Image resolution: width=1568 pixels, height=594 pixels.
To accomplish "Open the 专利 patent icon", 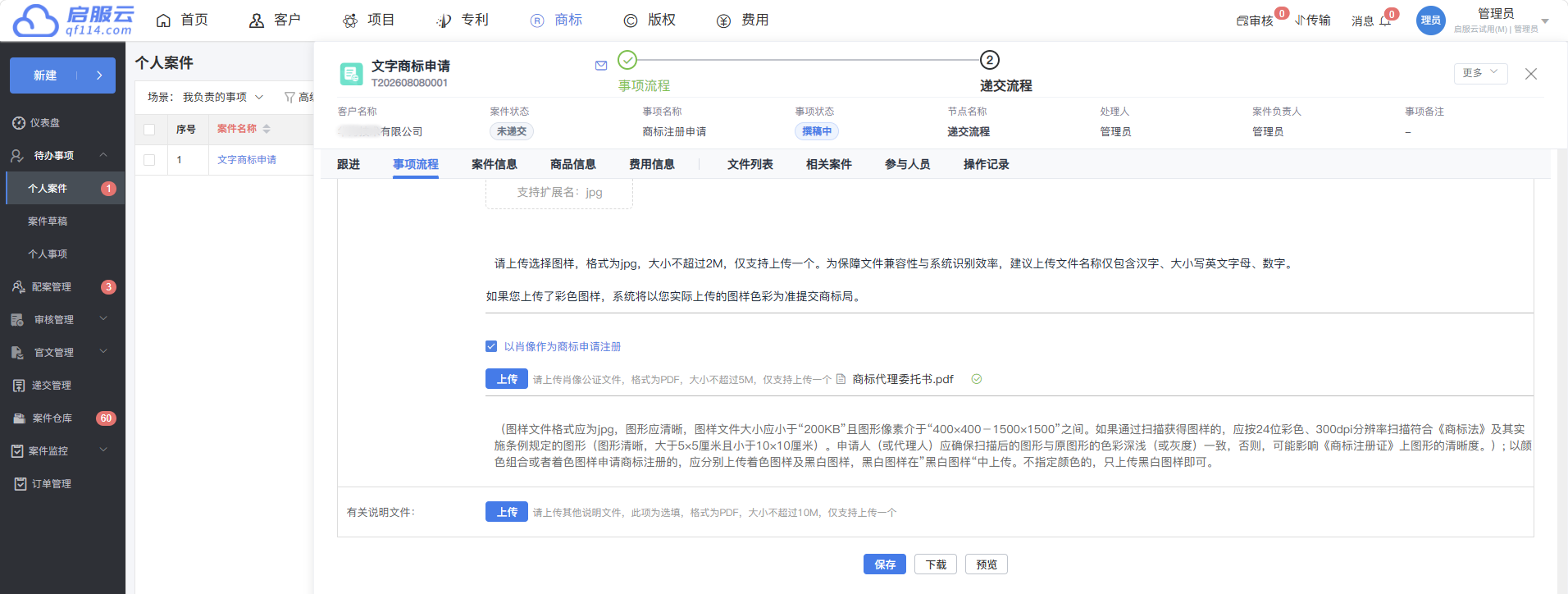I will pyautogui.click(x=444, y=21).
